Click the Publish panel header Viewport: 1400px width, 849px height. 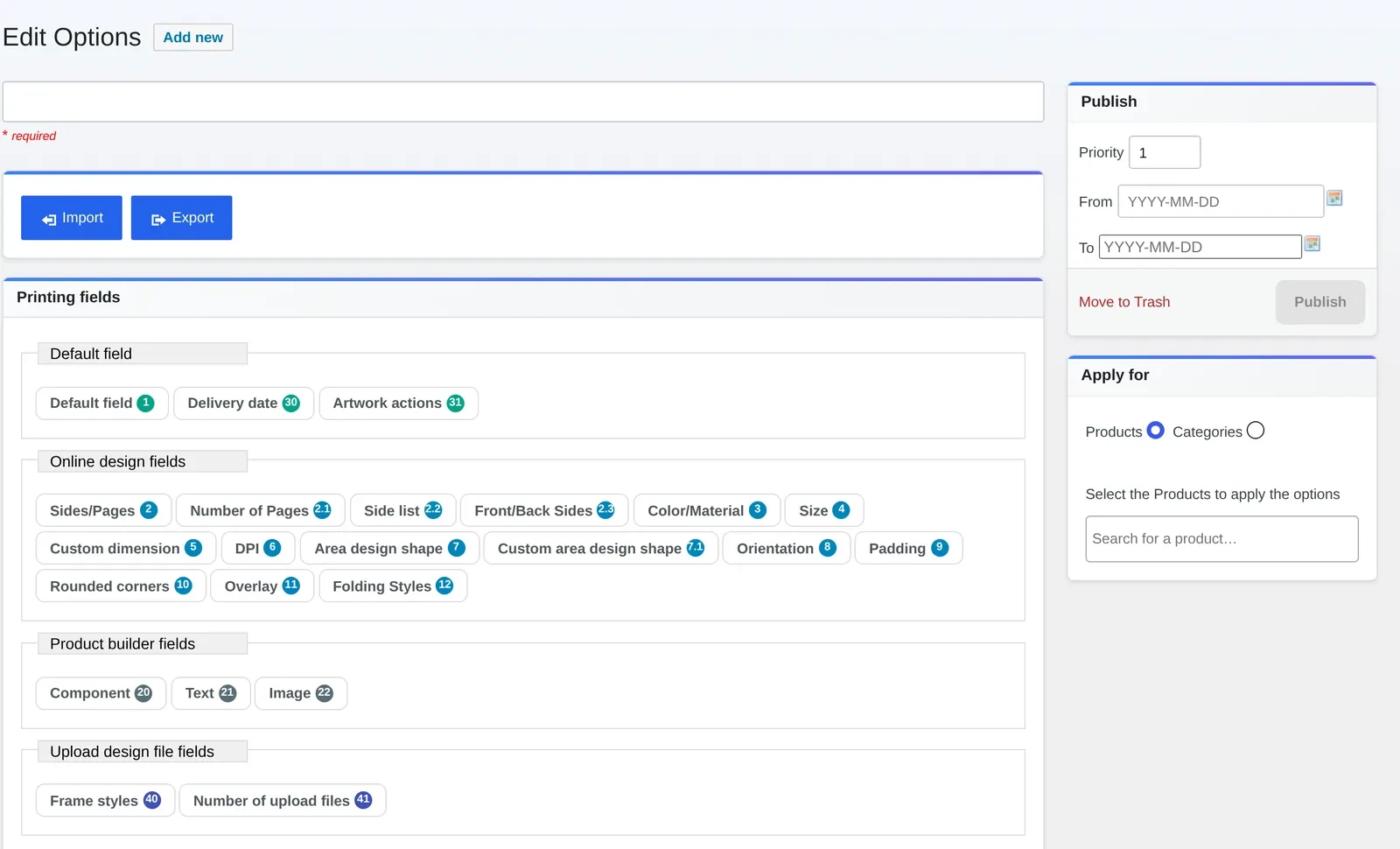[1221, 102]
